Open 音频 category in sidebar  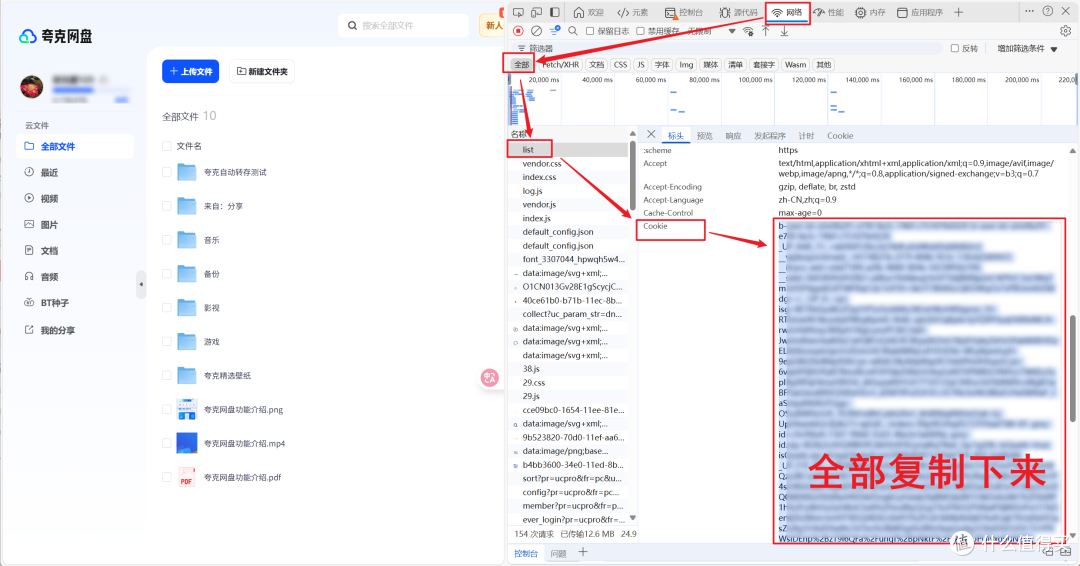point(43,277)
